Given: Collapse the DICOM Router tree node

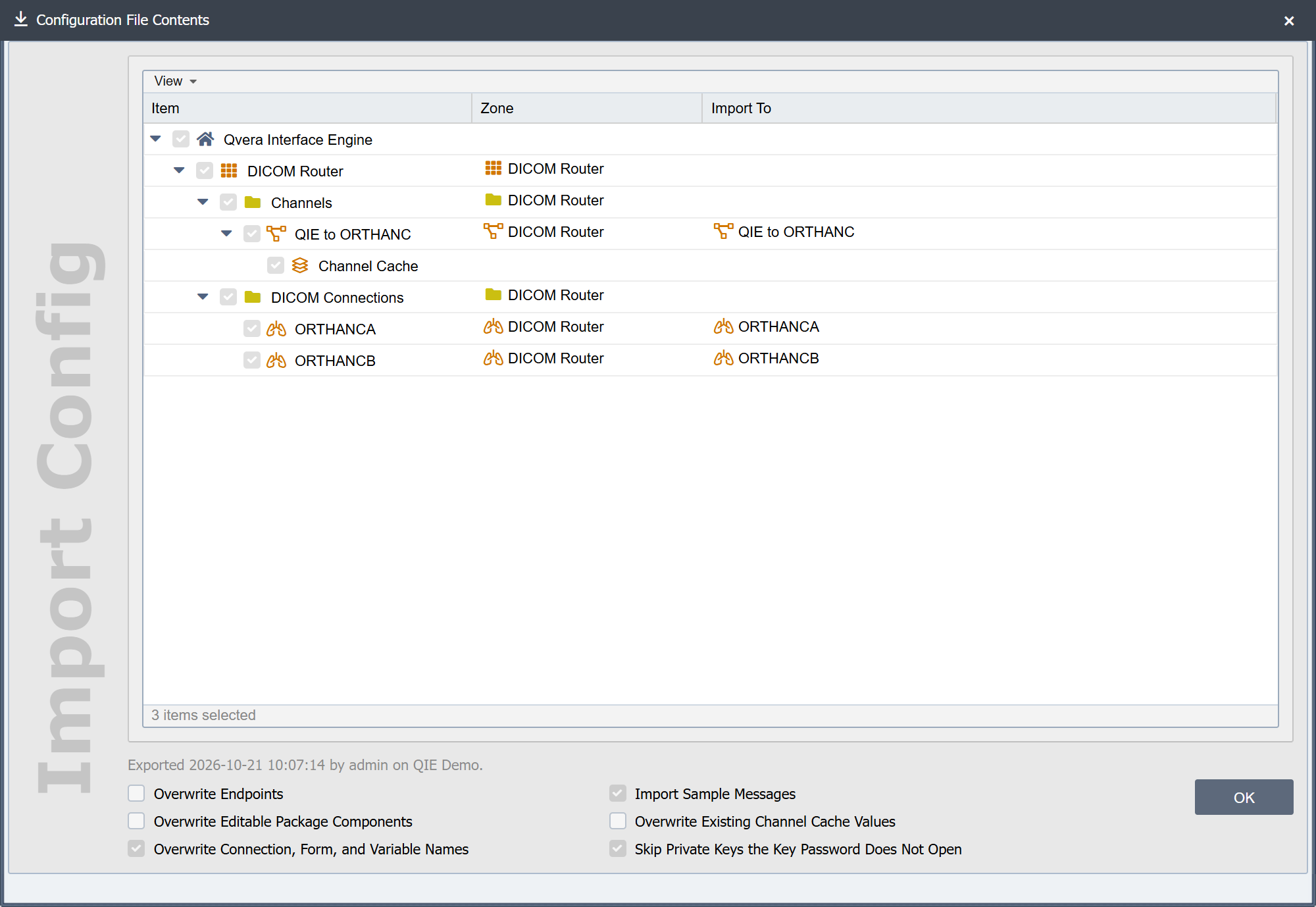Looking at the screenshot, I should [x=179, y=170].
